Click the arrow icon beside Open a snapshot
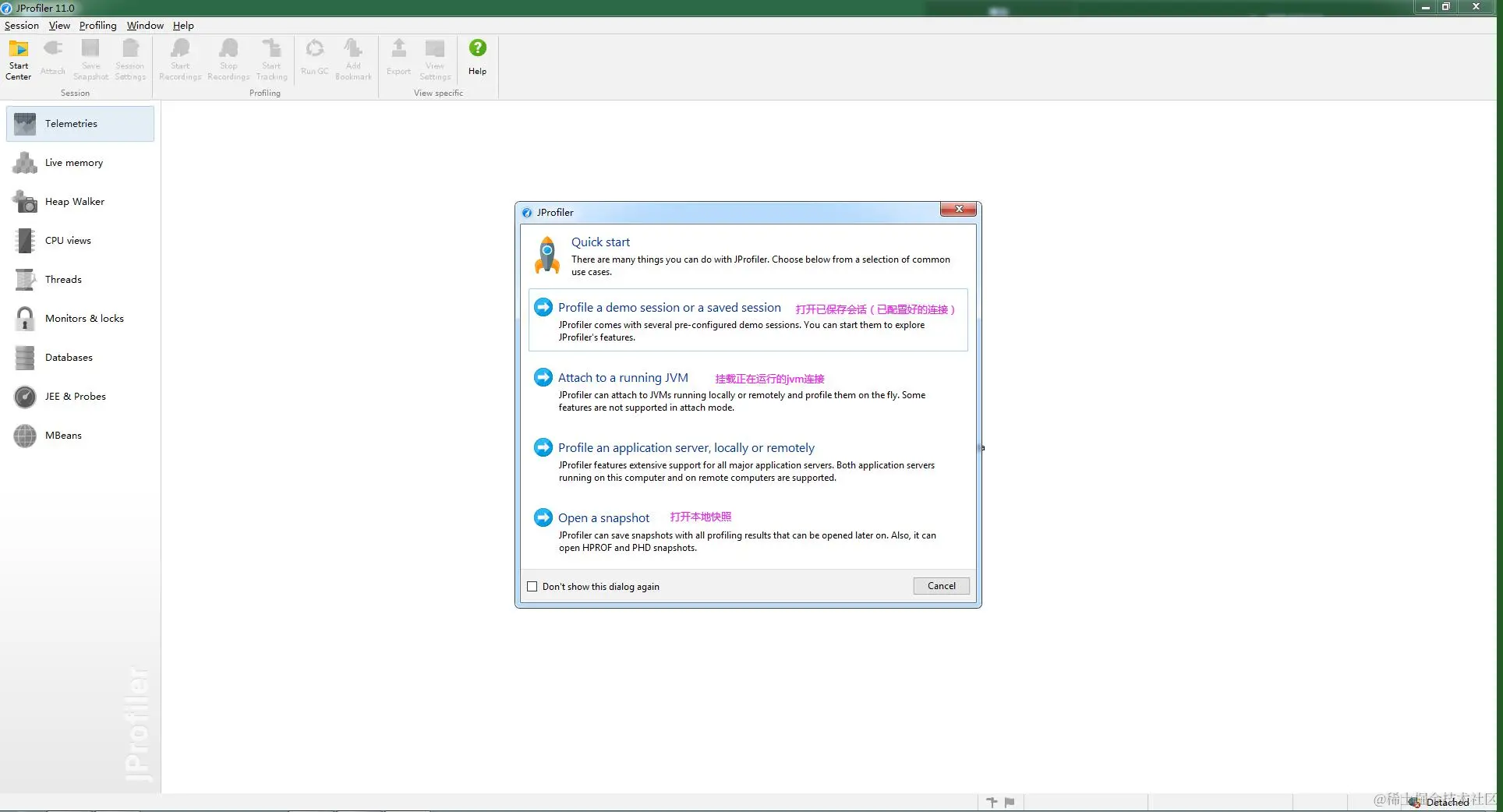Viewport: 1503px width, 812px height. point(543,517)
